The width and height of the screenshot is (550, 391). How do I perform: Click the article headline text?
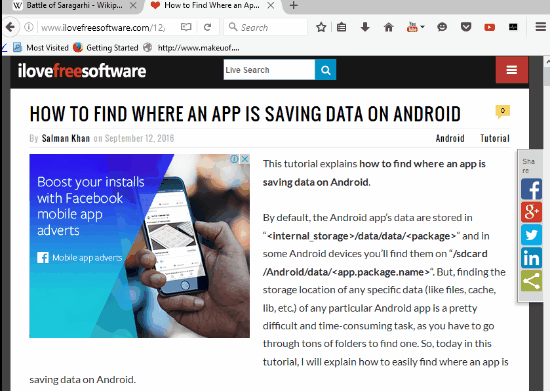pos(245,114)
